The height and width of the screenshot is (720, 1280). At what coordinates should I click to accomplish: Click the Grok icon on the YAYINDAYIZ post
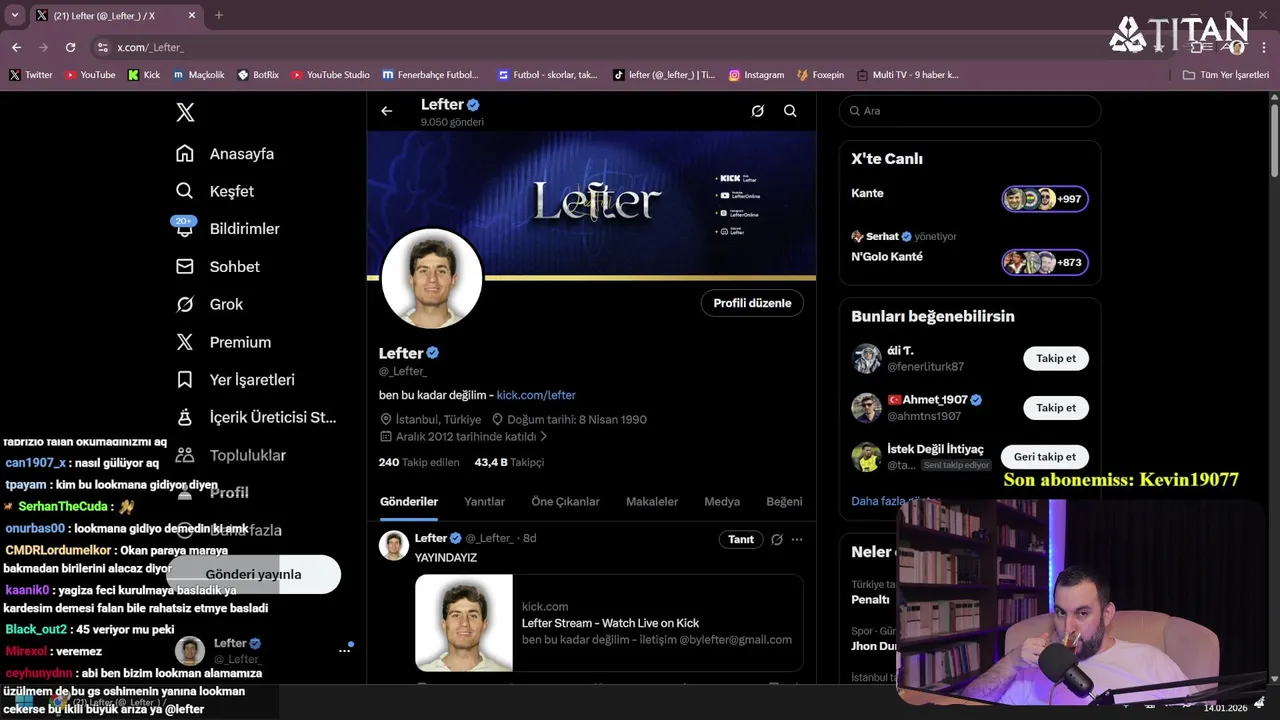click(x=776, y=539)
